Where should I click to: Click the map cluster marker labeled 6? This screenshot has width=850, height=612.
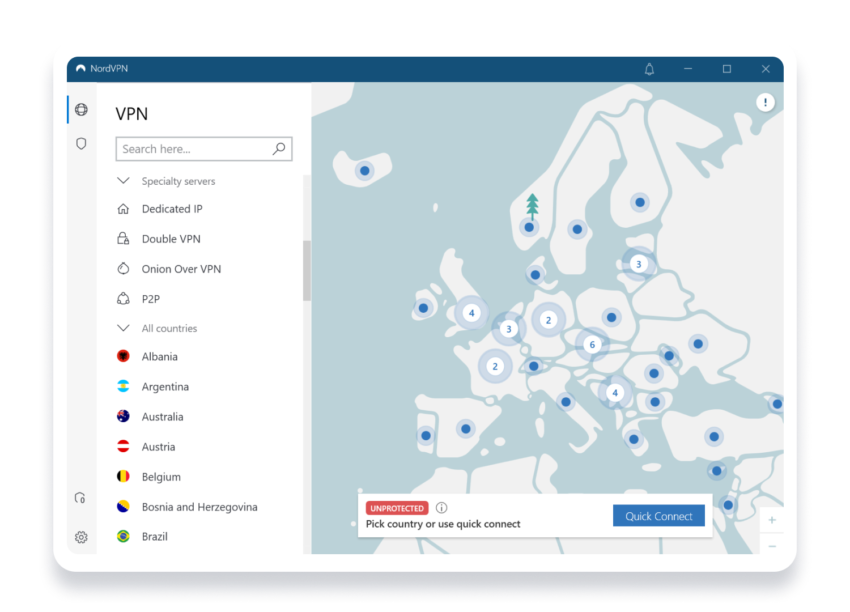coord(592,344)
